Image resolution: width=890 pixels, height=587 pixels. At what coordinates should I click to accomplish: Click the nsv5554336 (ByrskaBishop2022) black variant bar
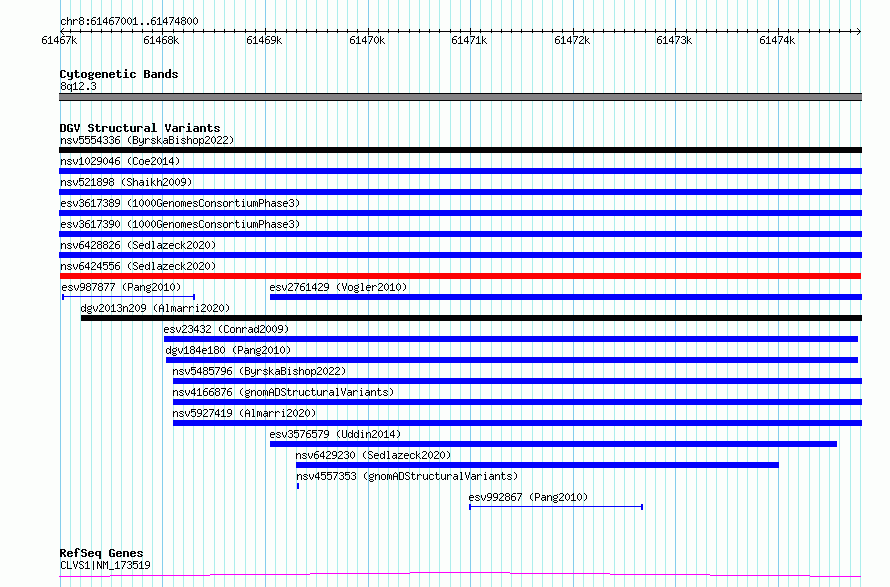(x=460, y=150)
